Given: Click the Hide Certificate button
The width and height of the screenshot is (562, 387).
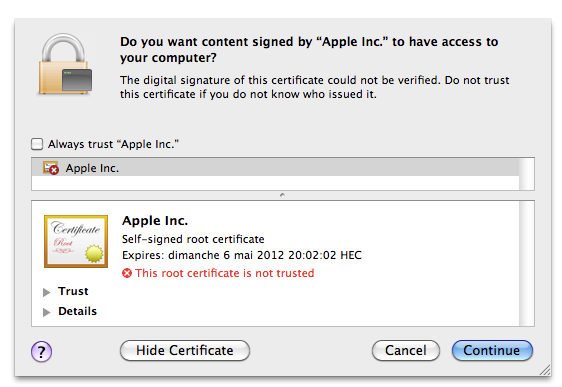Looking at the screenshot, I should [185, 350].
